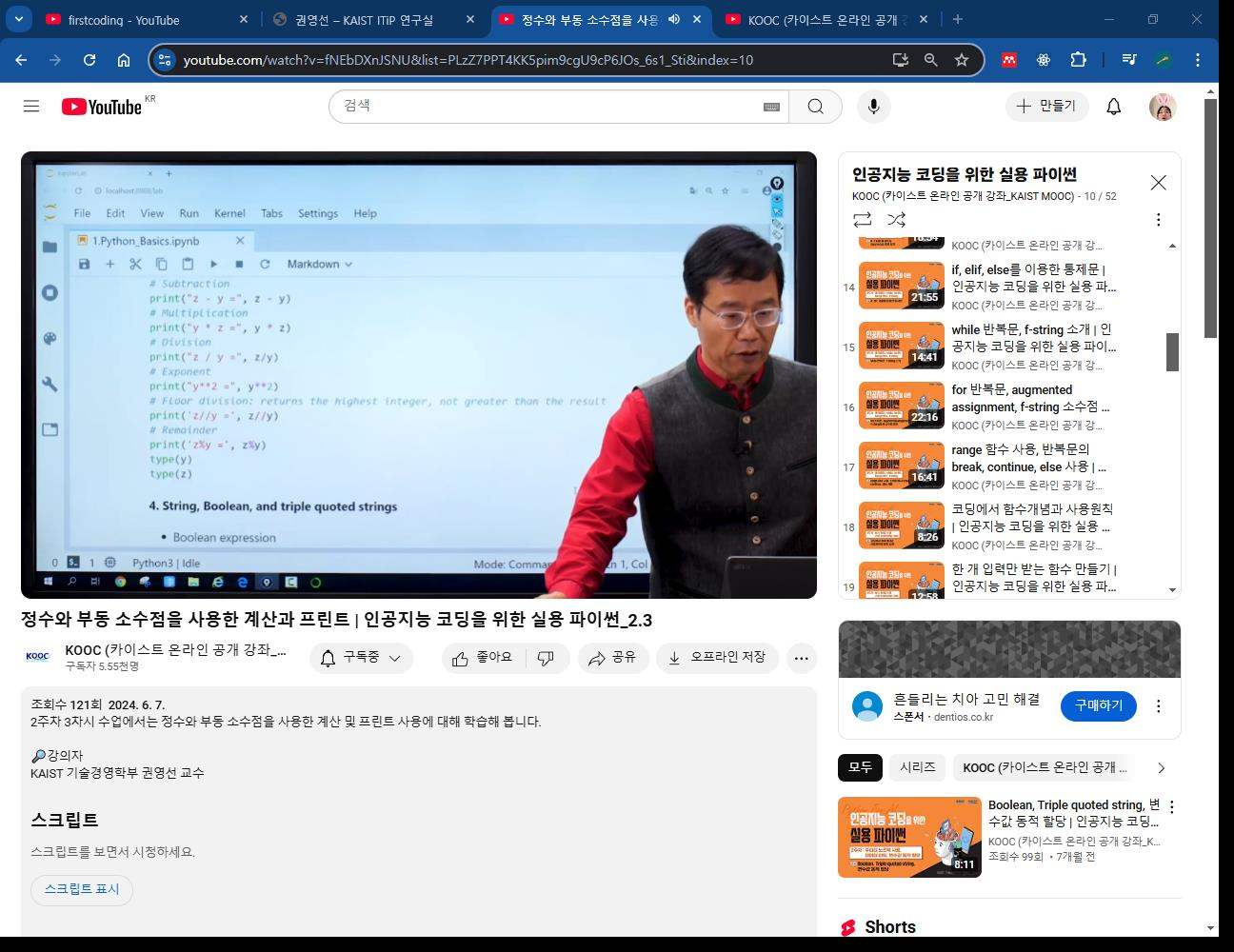The height and width of the screenshot is (952, 1234).
Task: Like the video with 좋아요
Action: click(483, 658)
